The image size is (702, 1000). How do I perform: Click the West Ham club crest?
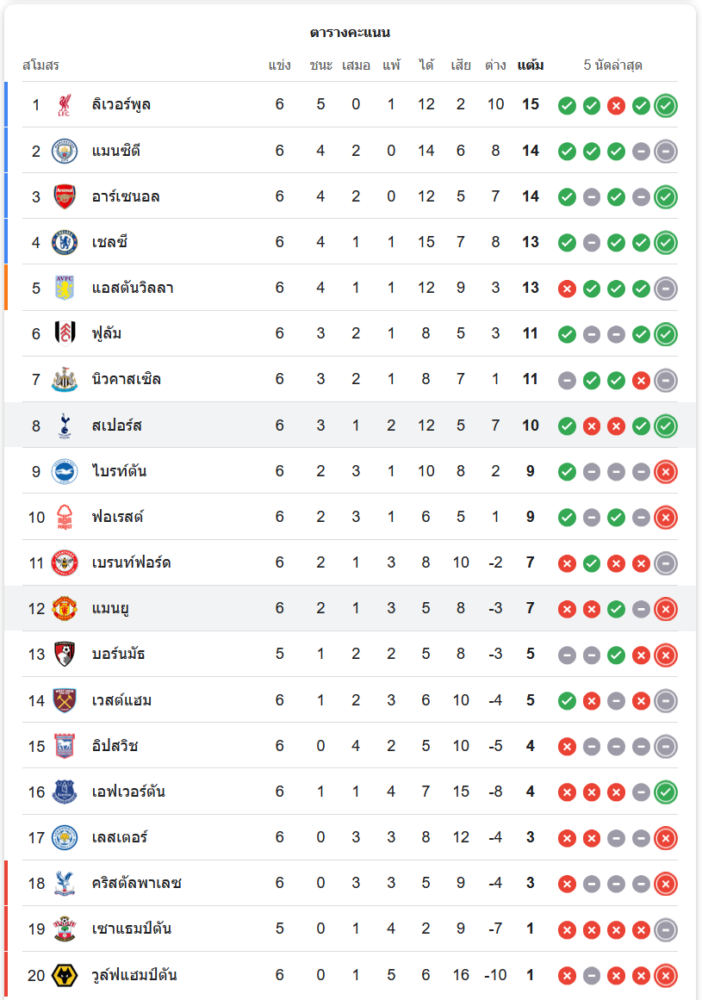[x=65, y=700]
